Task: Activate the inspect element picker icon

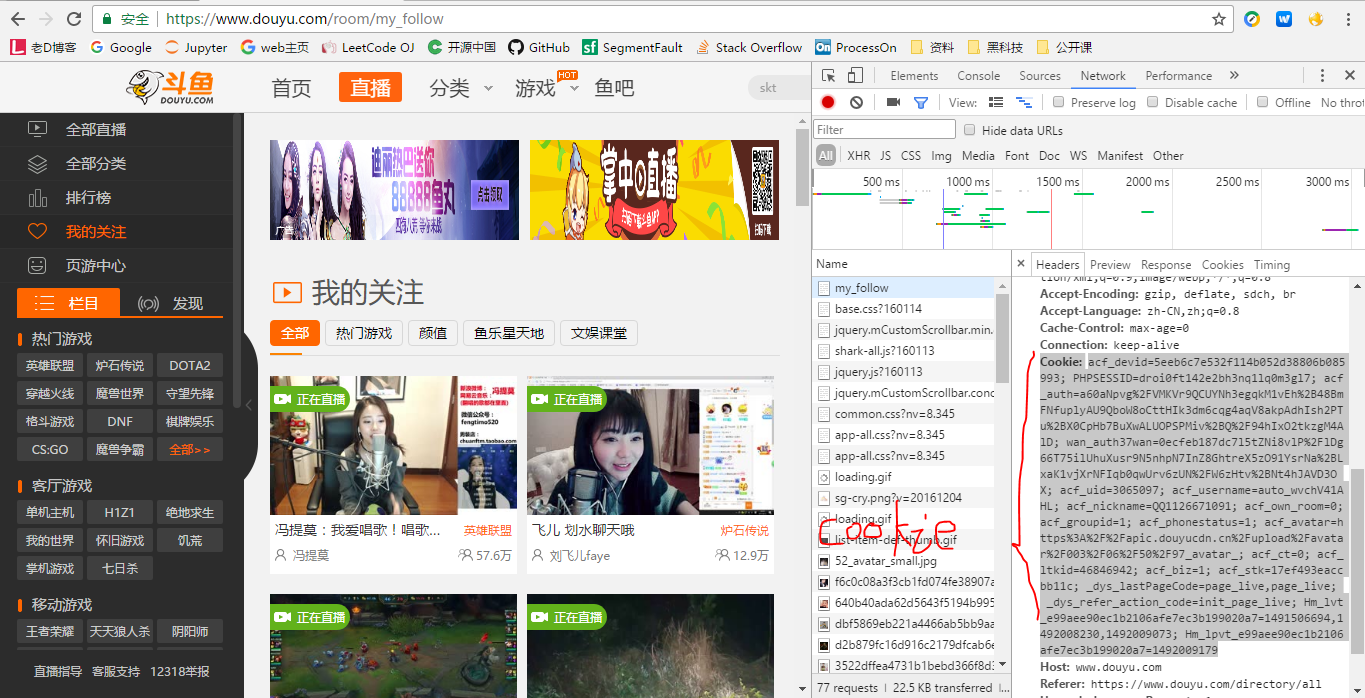Action: pyautogui.click(x=828, y=76)
